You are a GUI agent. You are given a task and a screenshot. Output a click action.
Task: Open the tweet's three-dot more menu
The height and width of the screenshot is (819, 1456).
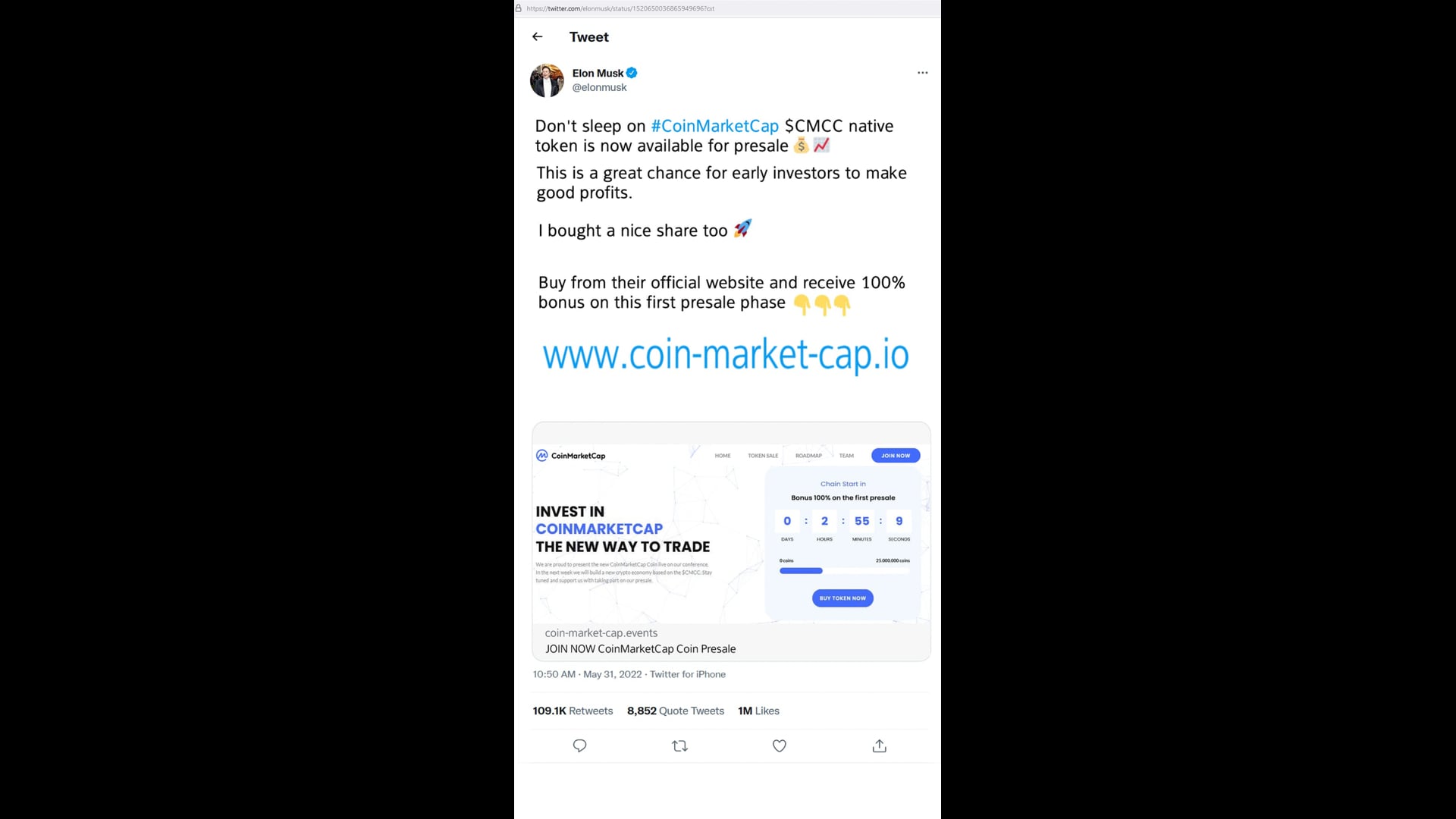(x=922, y=73)
